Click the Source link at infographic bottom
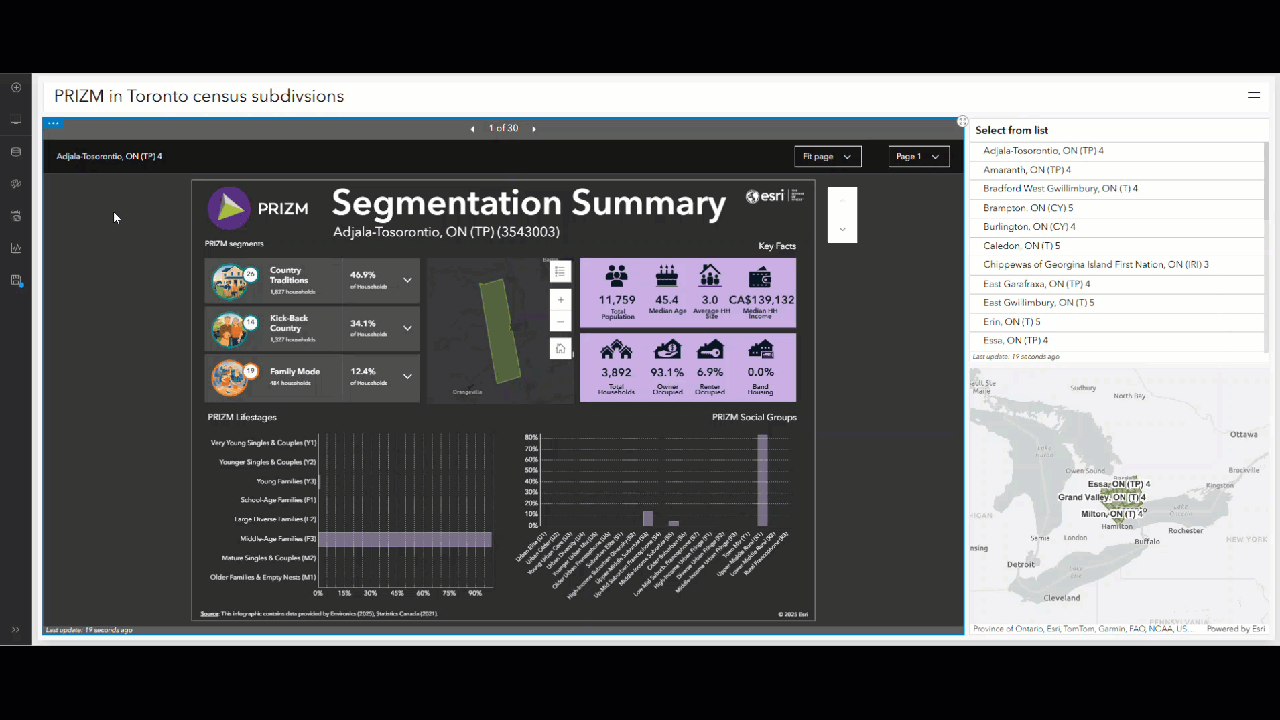This screenshot has width=1280, height=720. (x=207, y=613)
